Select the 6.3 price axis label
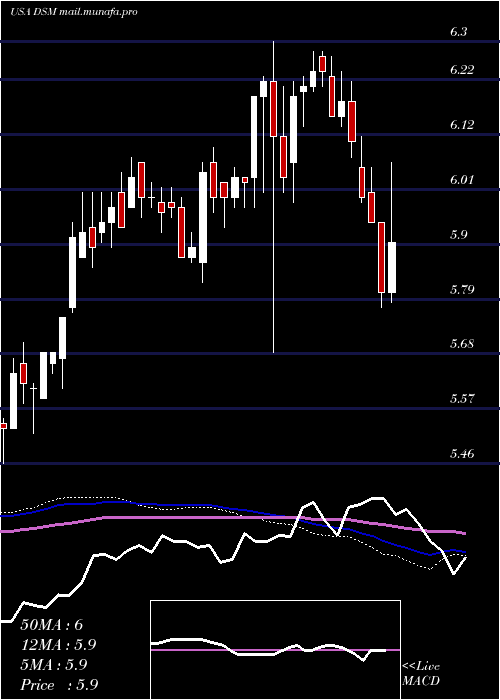 [x=458, y=32]
